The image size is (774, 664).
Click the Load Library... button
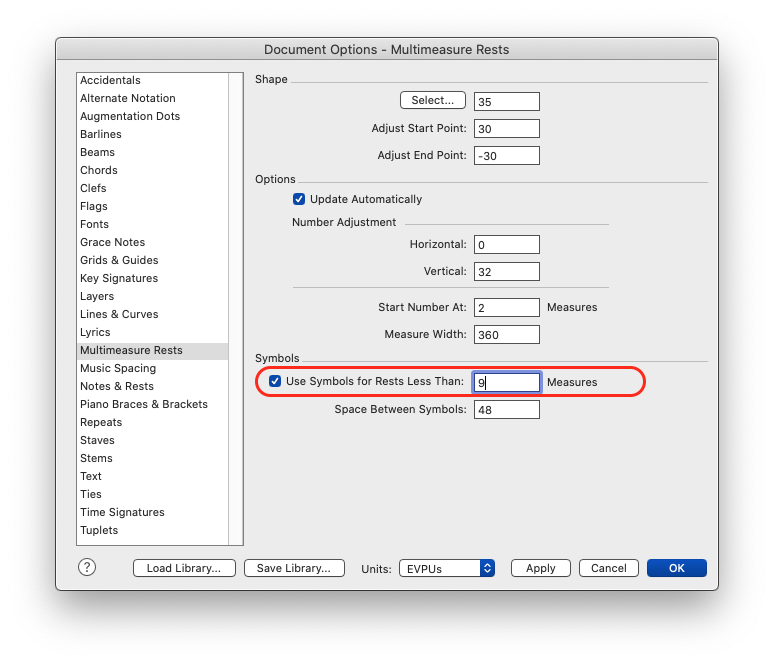click(x=184, y=568)
